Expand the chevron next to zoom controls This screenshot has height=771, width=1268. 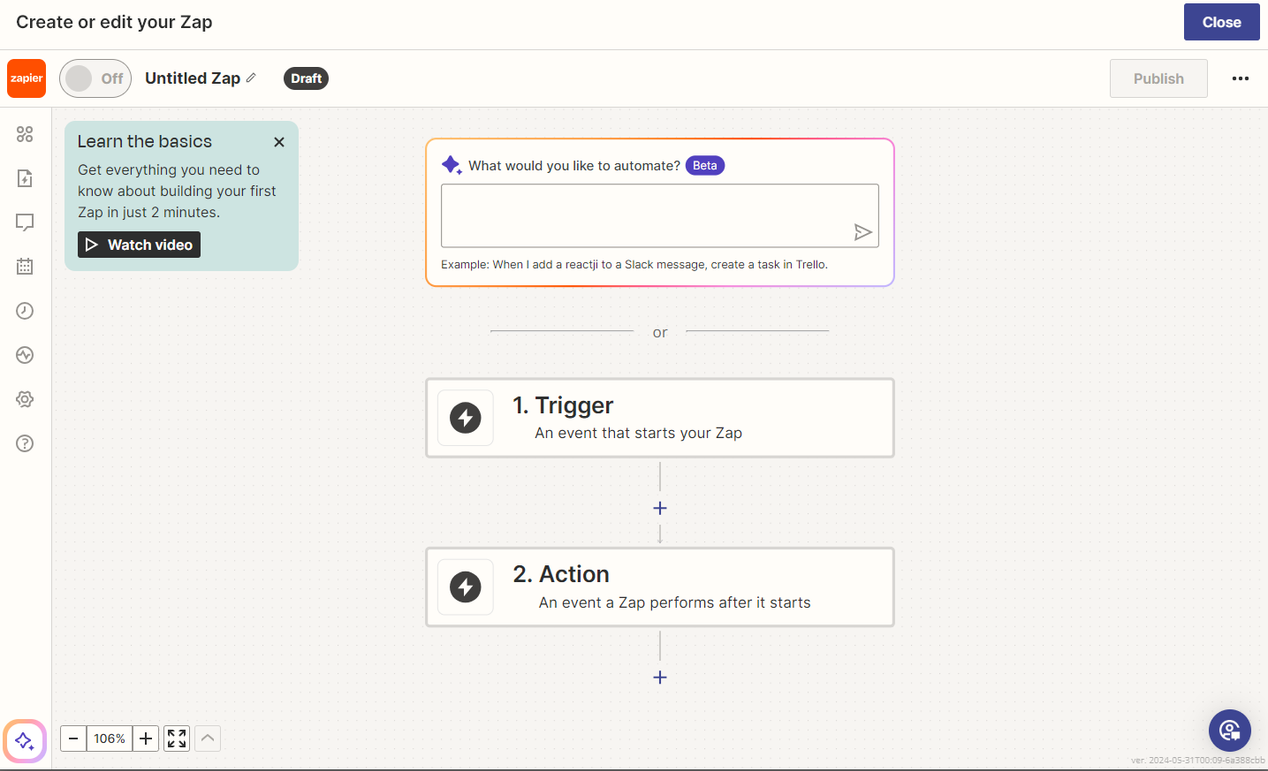pos(207,738)
